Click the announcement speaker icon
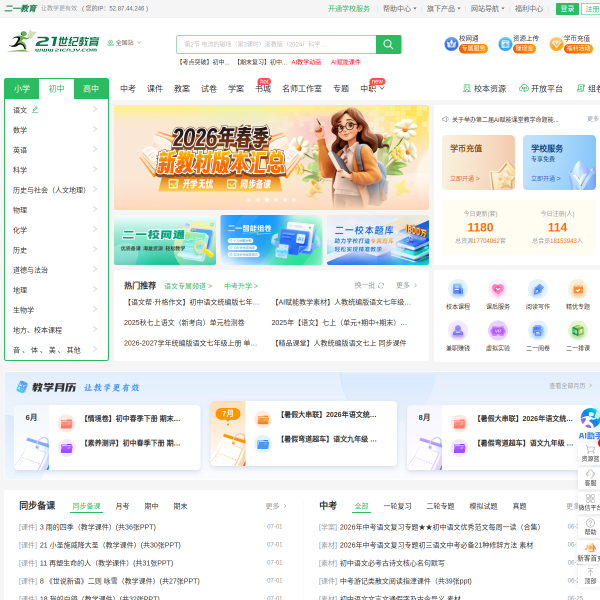 point(445,119)
